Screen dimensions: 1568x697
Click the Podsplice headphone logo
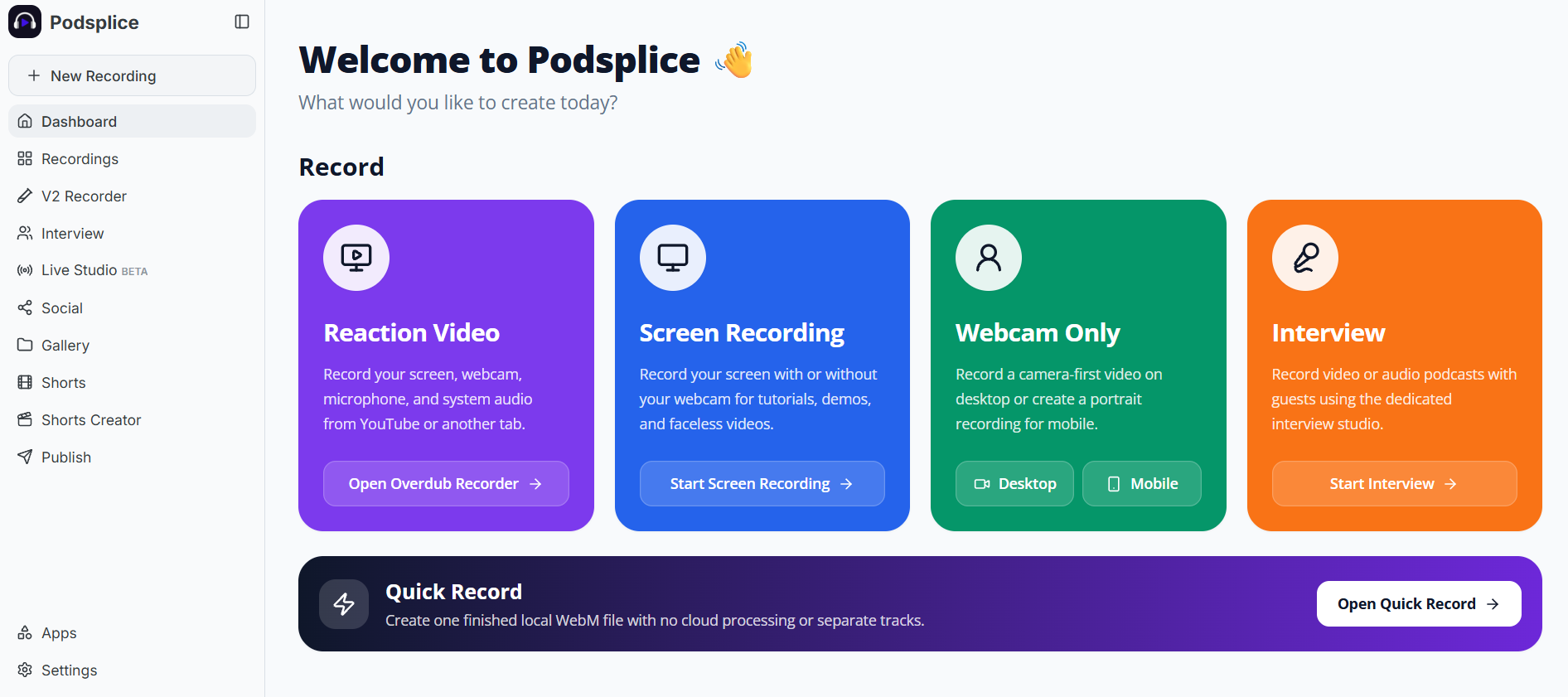click(25, 22)
